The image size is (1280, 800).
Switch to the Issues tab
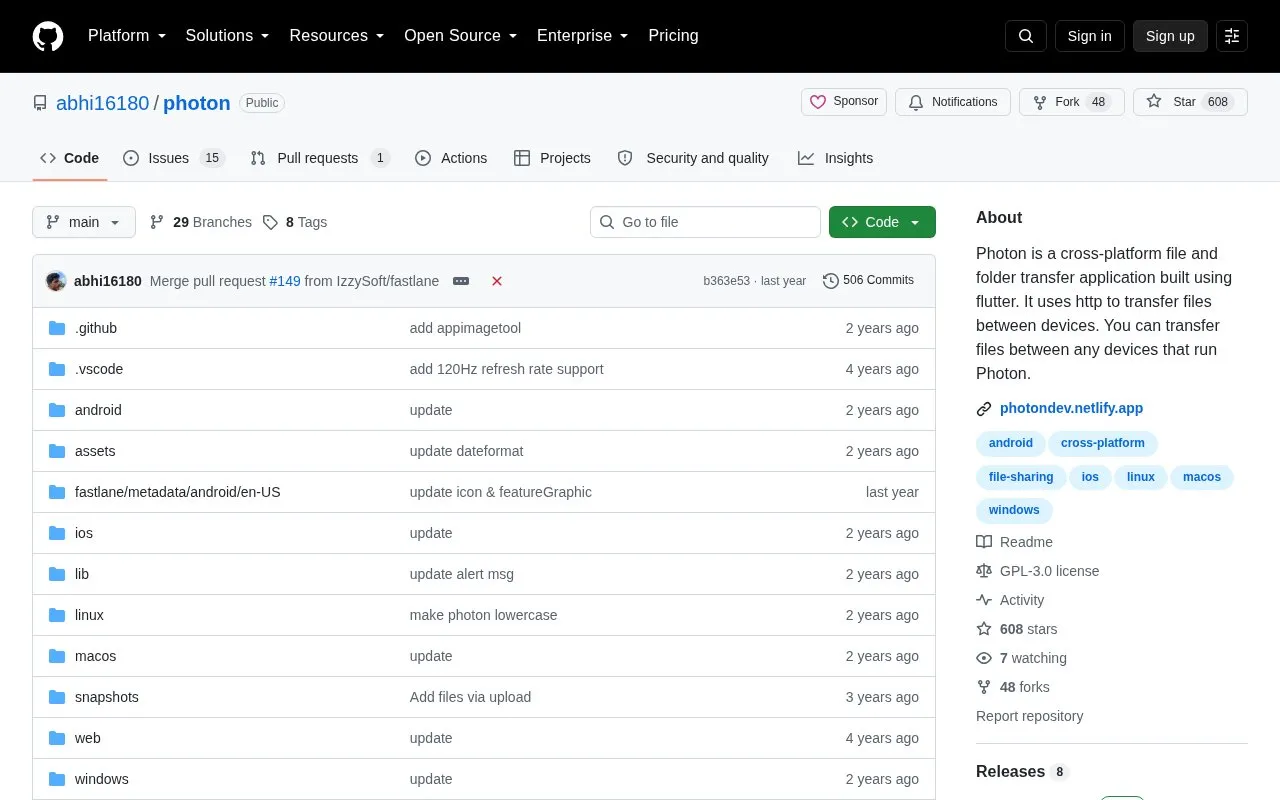[x=174, y=158]
